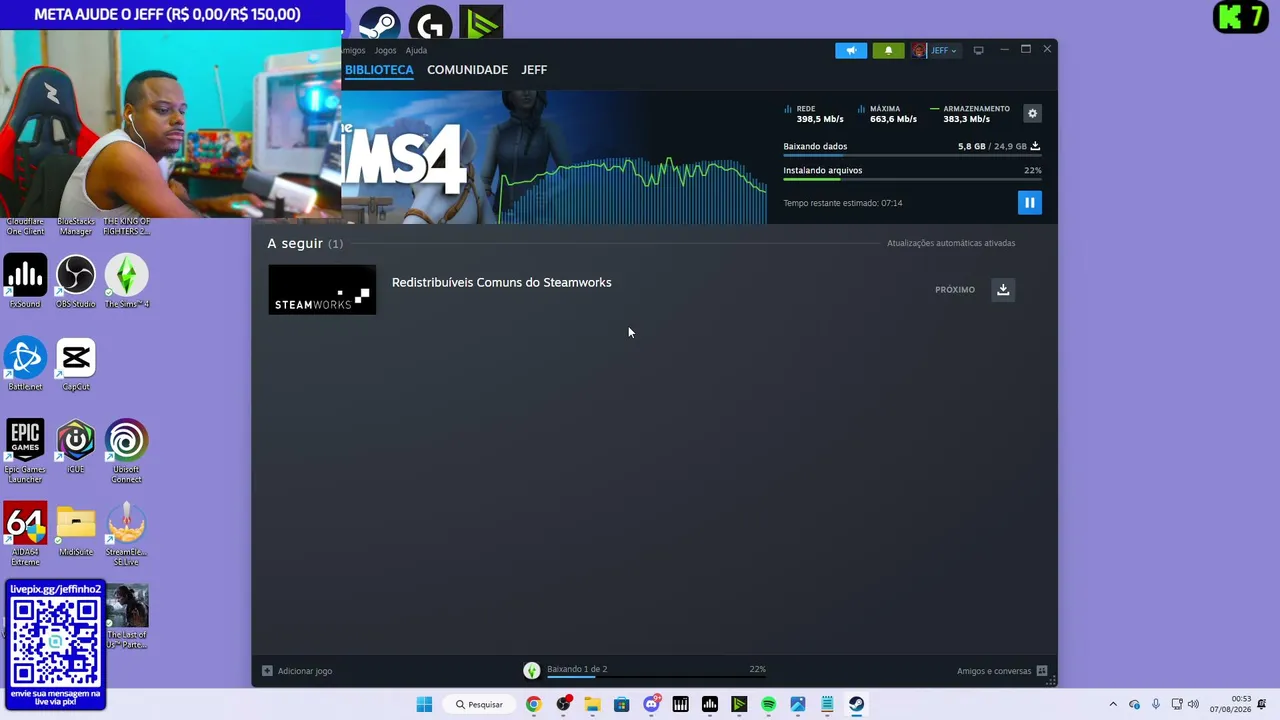Click the download icon for Steamworks Redistributables

(x=1003, y=290)
